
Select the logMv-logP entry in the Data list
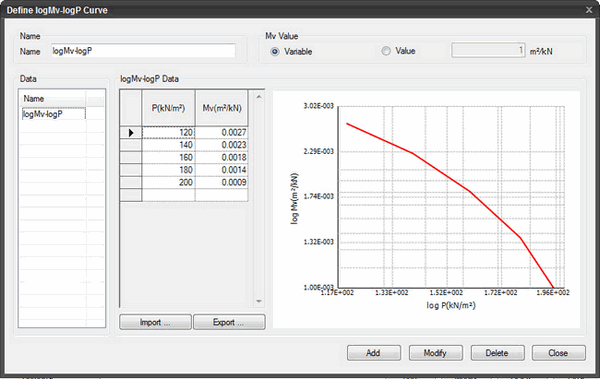tap(53, 114)
